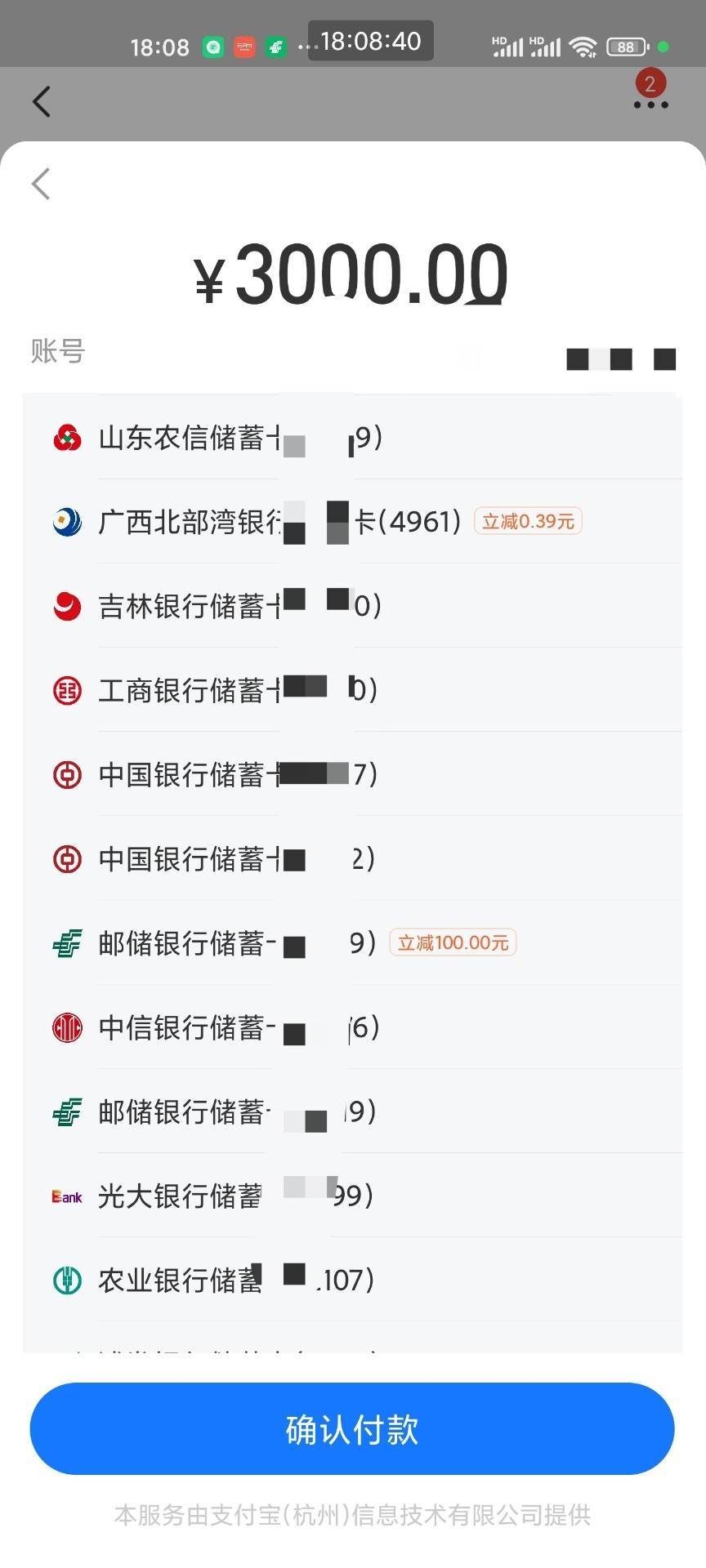Tap the 立减100.00元 discount tag
Screen dimensions: 706x1568
coord(453,943)
